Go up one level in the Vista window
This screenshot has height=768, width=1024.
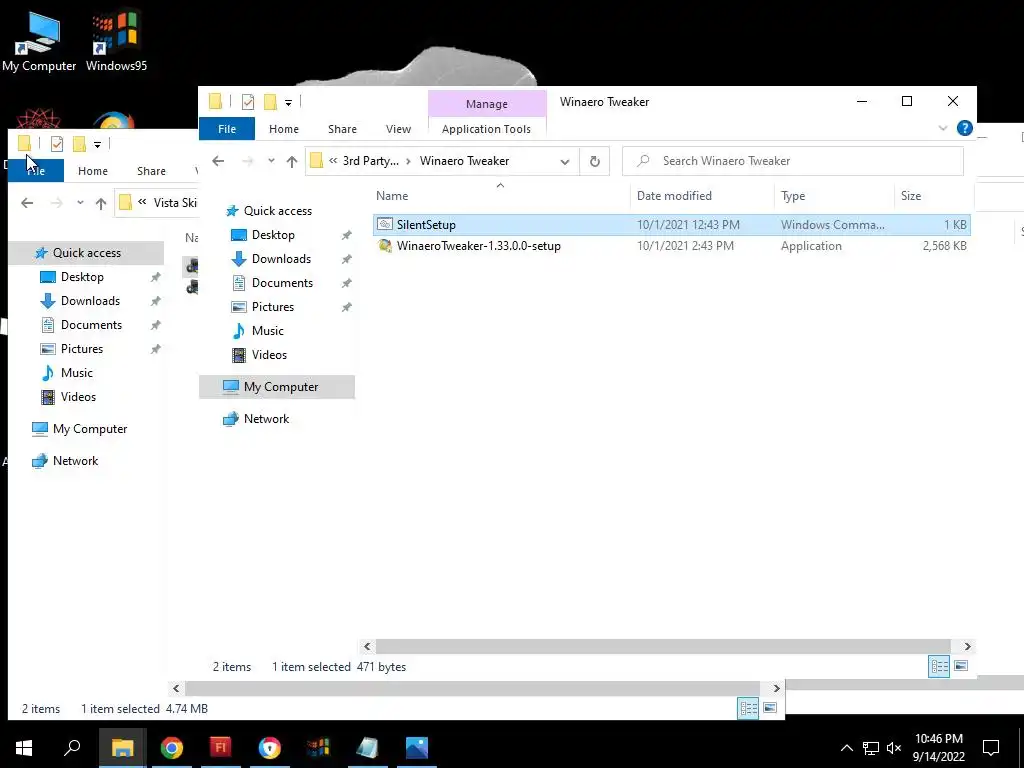tap(101, 203)
